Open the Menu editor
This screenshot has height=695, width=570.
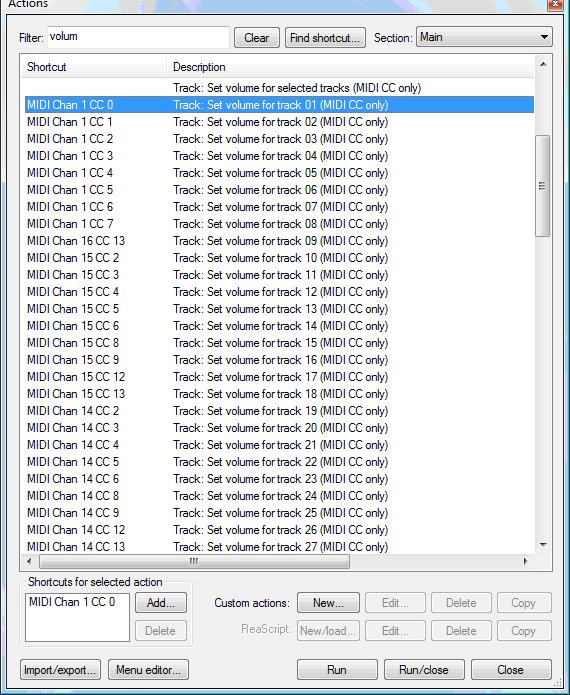click(148, 670)
